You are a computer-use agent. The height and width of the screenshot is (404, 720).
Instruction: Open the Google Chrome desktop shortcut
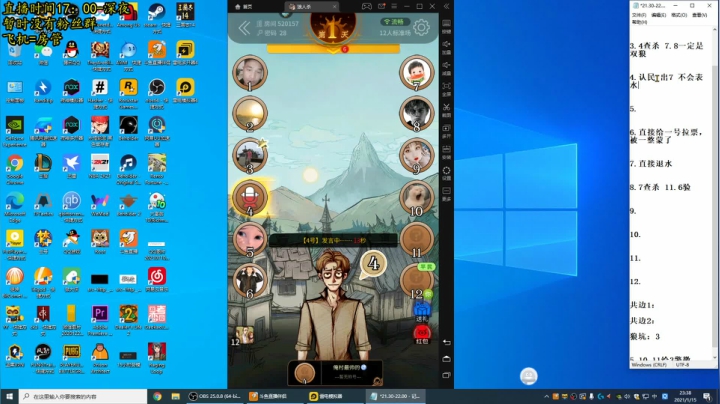15,169
